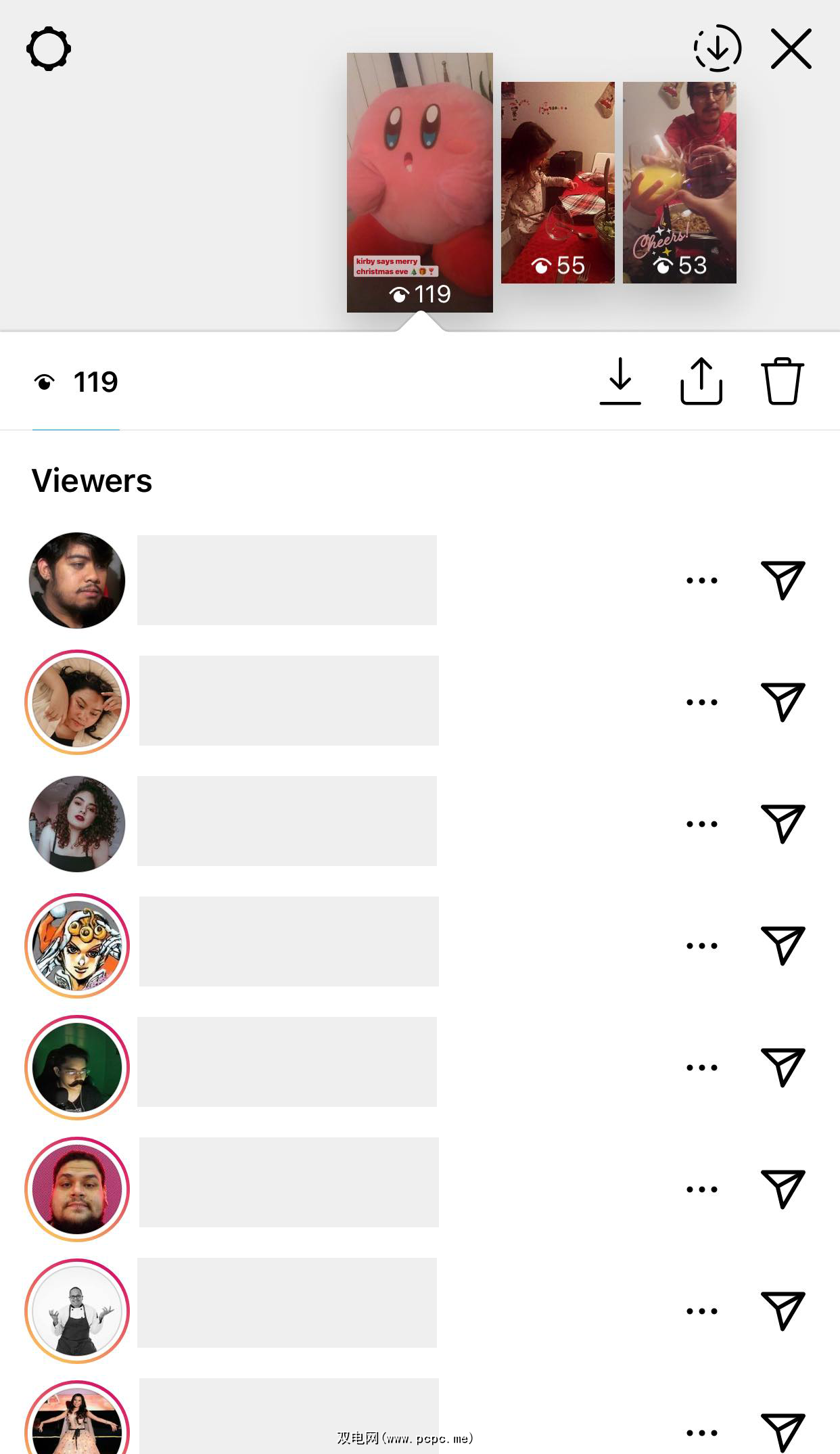
Task: Send message to the first viewer
Action: click(783, 580)
